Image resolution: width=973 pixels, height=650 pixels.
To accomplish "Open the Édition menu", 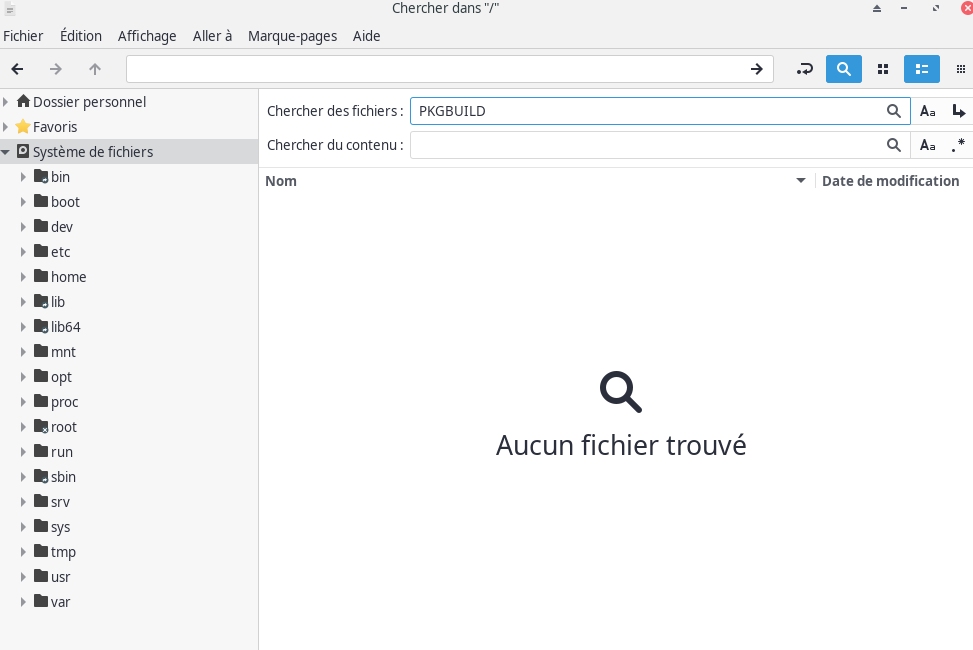I will coord(81,36).
